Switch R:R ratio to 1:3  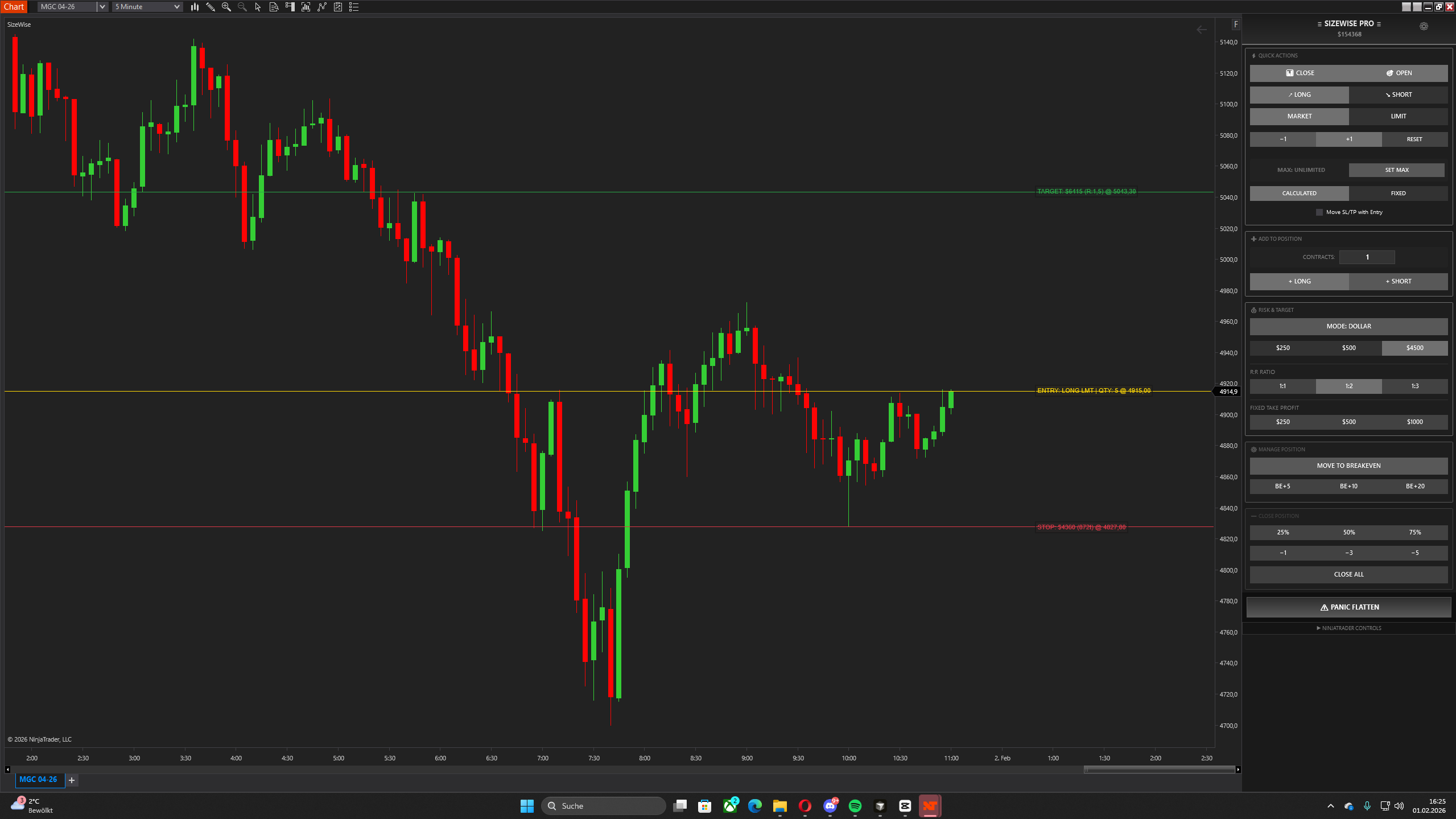(x=1414, y=386)
